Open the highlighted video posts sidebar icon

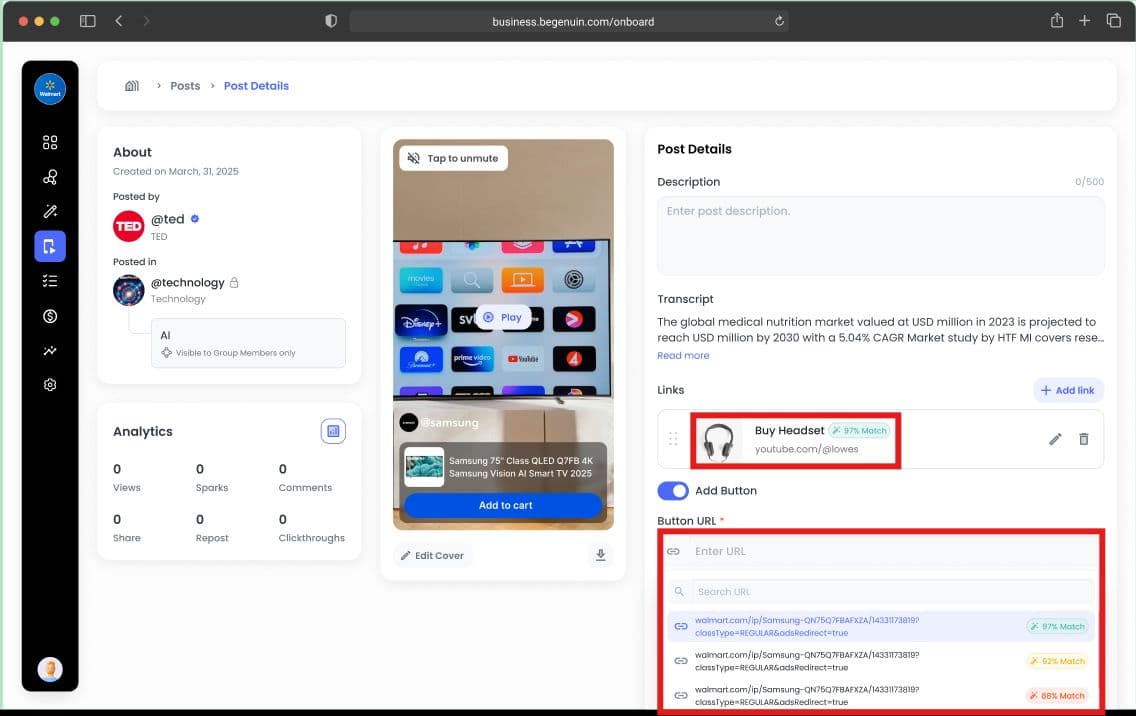point(49,246)
